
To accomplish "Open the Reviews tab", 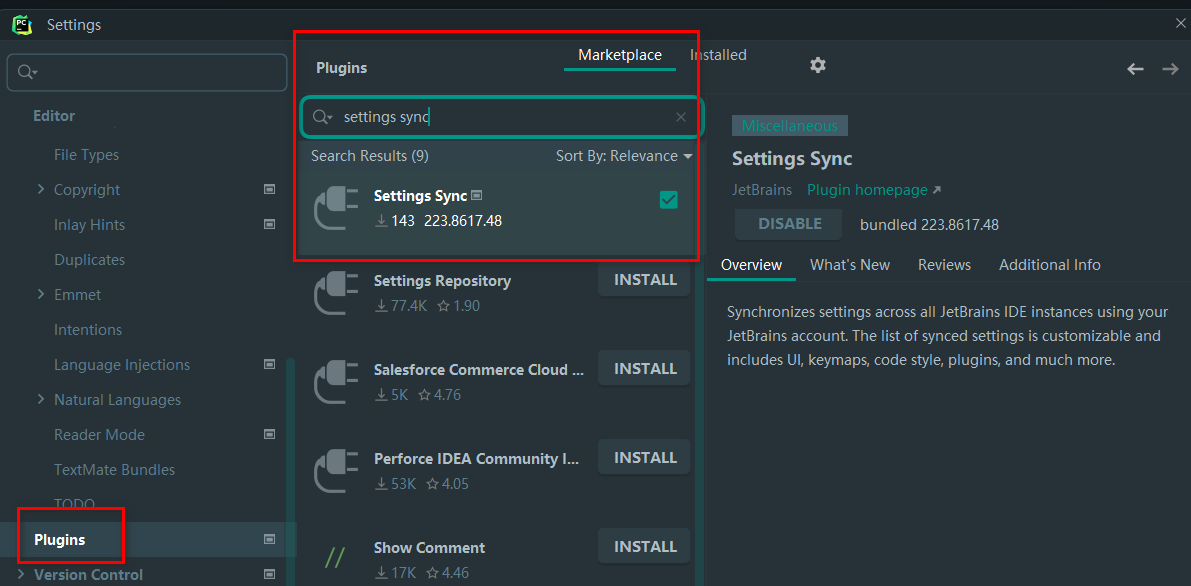I will (x=944, y=265).
